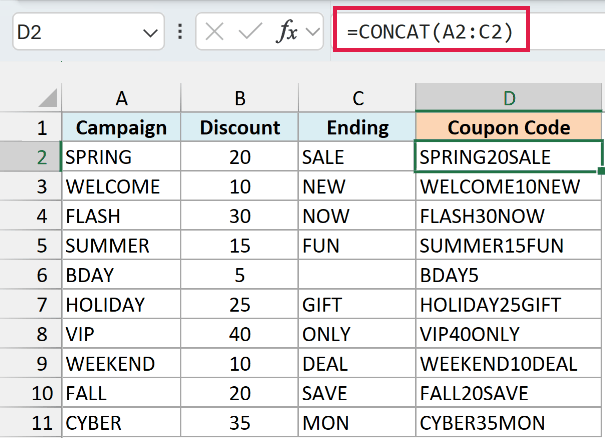This screenshot has height=438, width=605.
Task: Select column C header
Action: (357, 98)
